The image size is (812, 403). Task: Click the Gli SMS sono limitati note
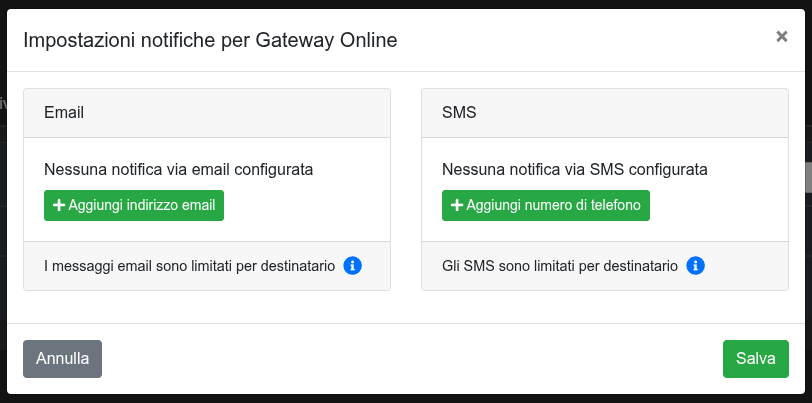pos(560,266)
